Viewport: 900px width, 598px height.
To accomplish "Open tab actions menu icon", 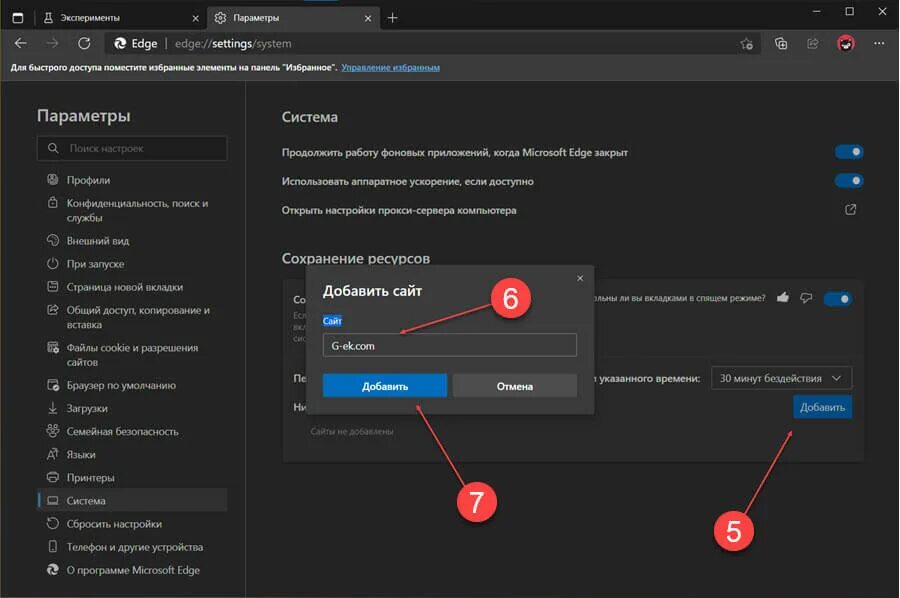I will 18,18.
